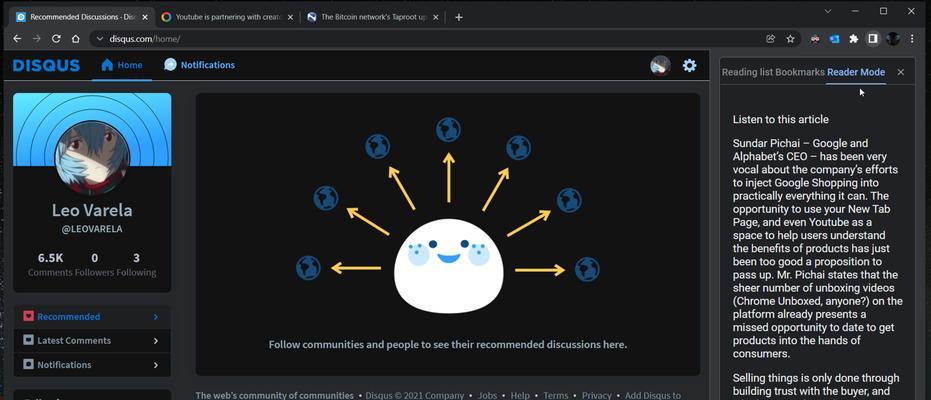931x400 pixels.
Task: Open the Terms footer link
Action: pos(556,395)
